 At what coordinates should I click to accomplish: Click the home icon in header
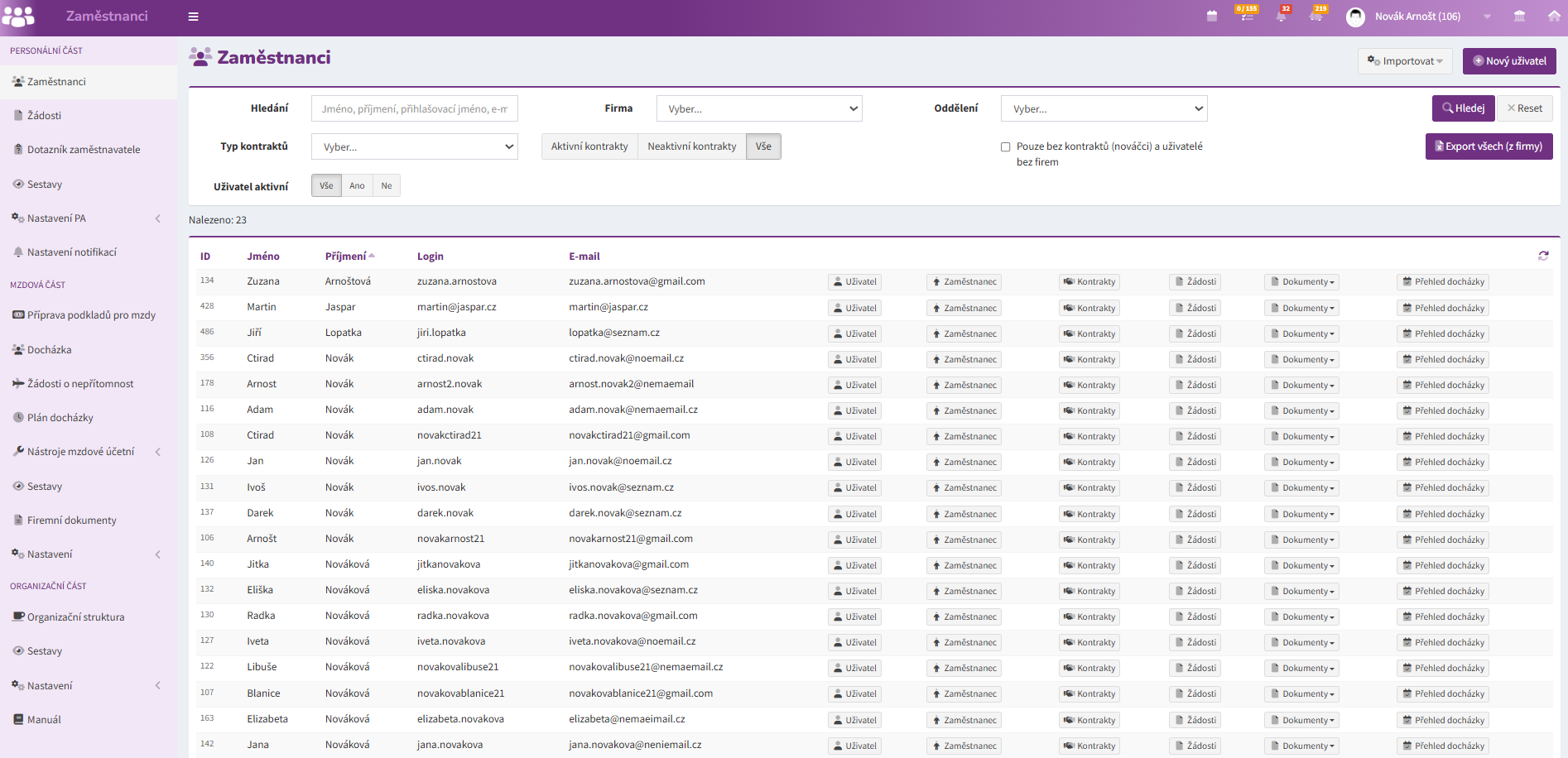[1554, 16]
